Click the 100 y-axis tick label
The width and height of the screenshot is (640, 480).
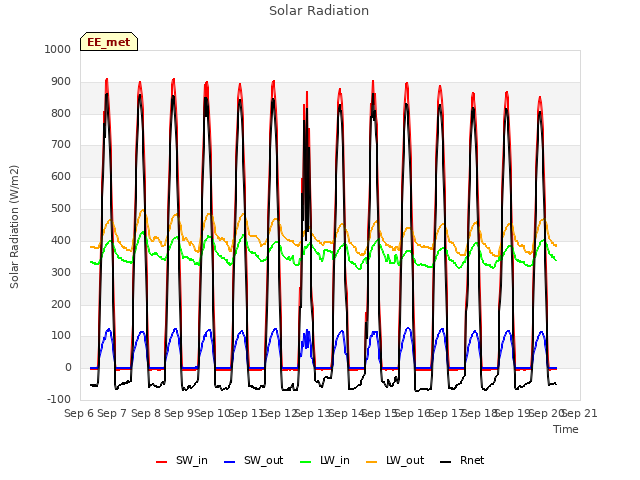click(61, 336)
